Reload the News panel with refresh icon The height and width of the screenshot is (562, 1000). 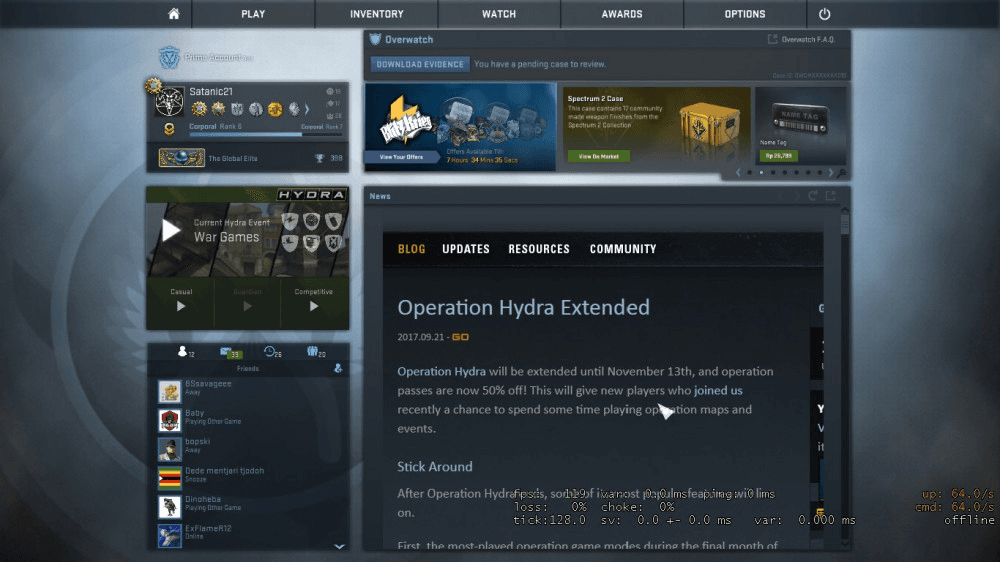tap(812, 196)
